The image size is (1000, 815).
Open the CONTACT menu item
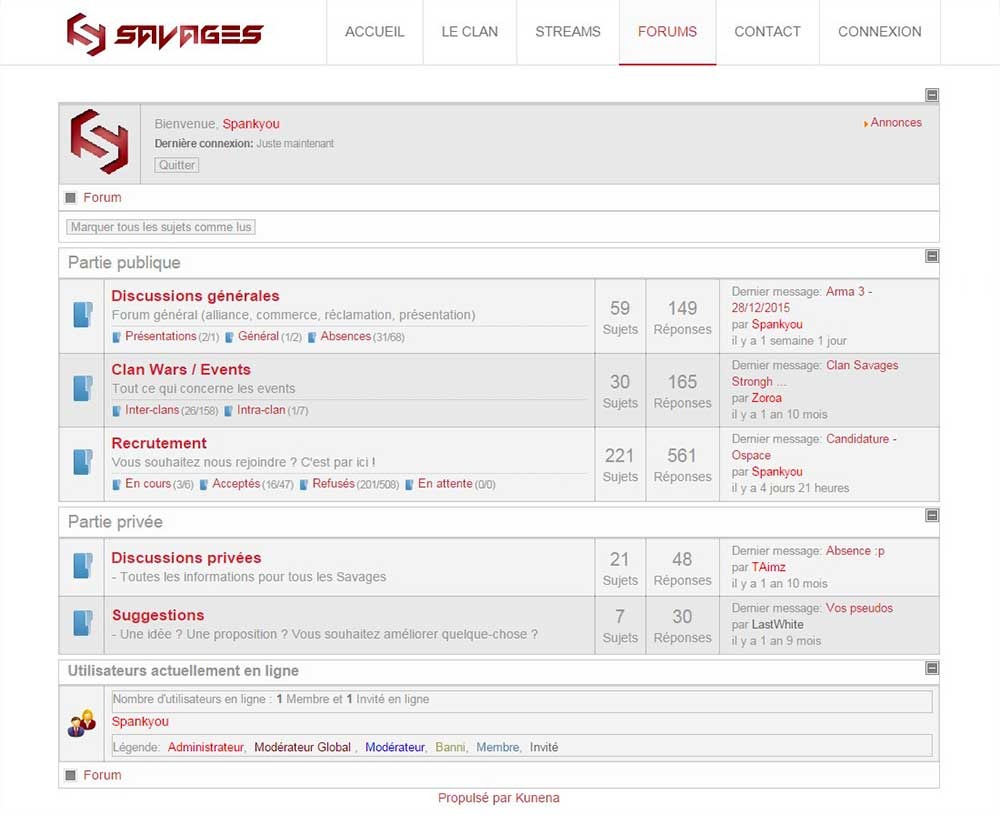tap(767, 31)
